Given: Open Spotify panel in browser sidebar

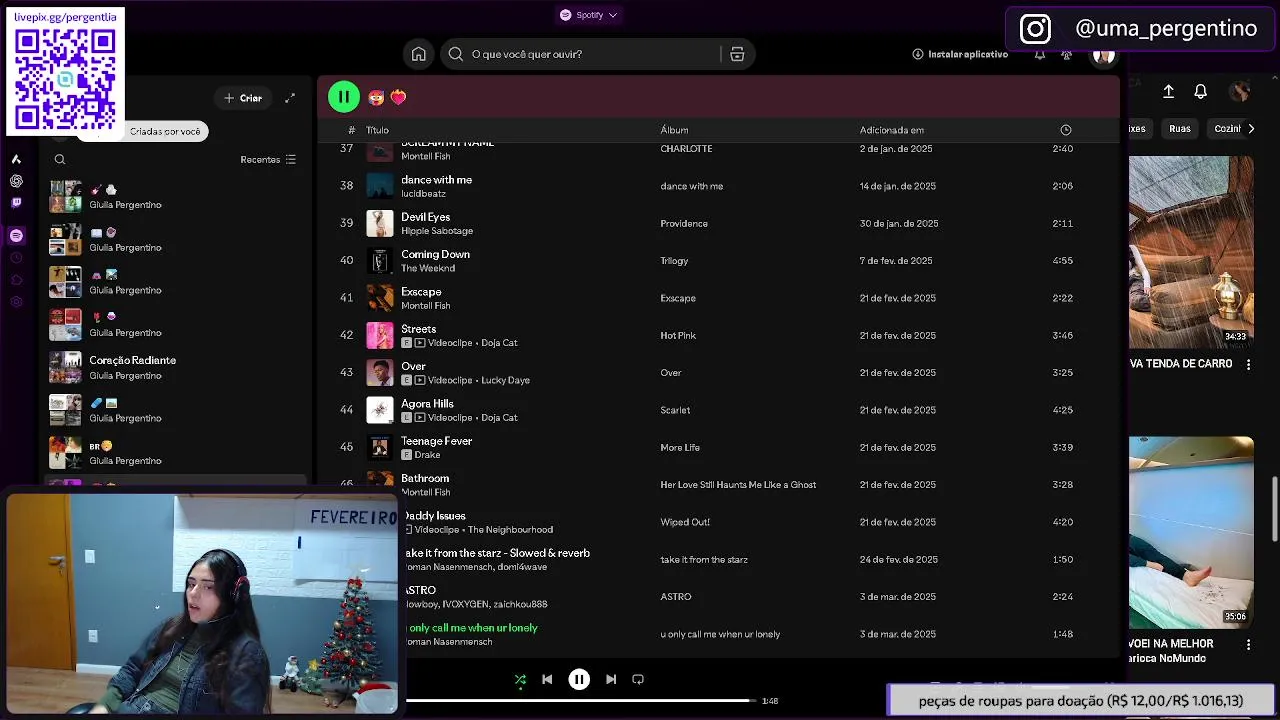Looking at the screenshot, I should [16, 236].
